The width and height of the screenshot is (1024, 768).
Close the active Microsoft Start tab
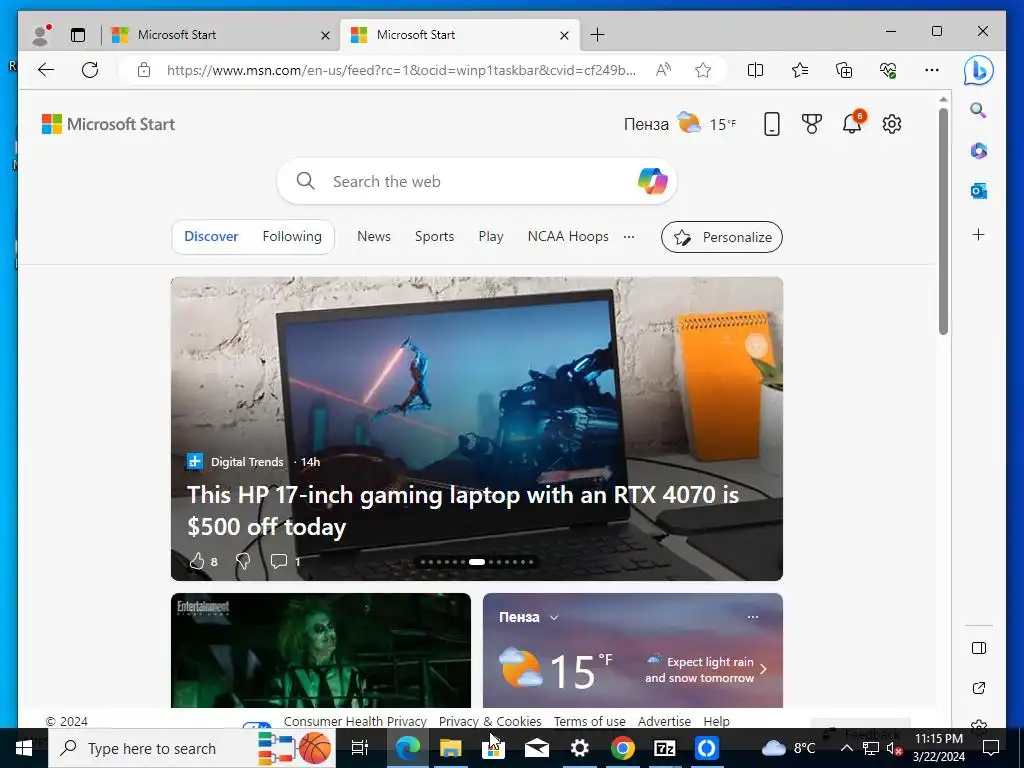pyautogui.click(x=564, y=35)
